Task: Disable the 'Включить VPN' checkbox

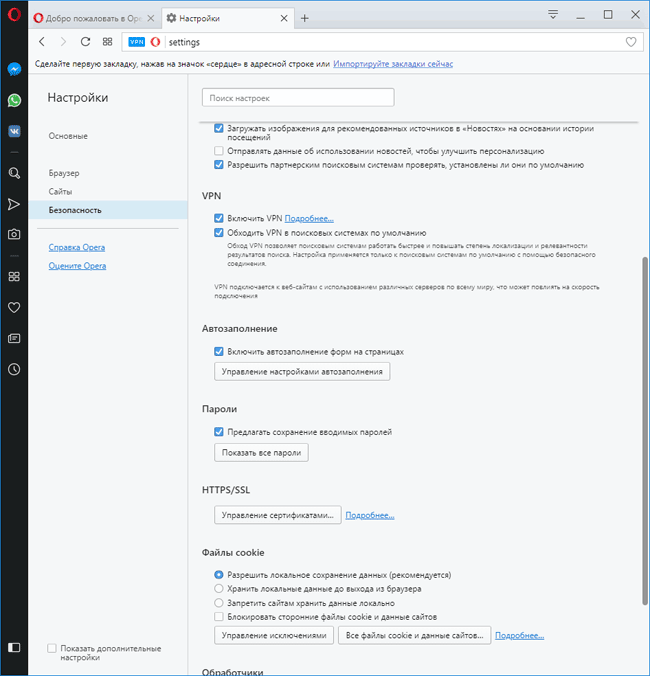Action: point(219,218)
